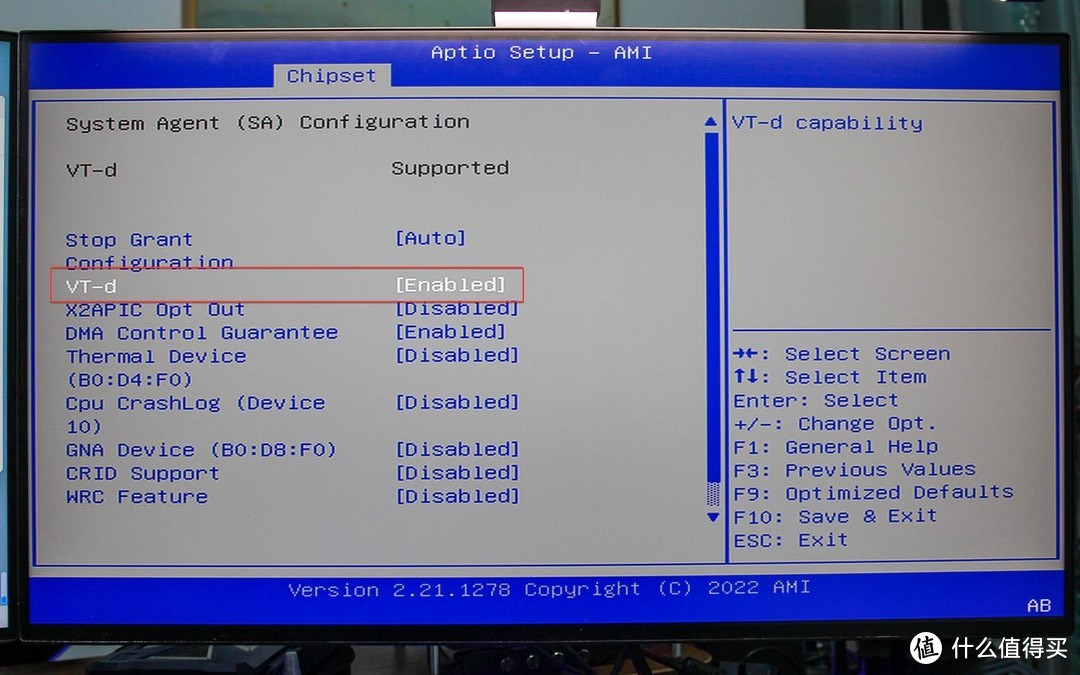The height and width of the screenshot is (675, 1080).
Task: Click the System Agent (SA) Configuration heading
Action: (x=267, y=121)
